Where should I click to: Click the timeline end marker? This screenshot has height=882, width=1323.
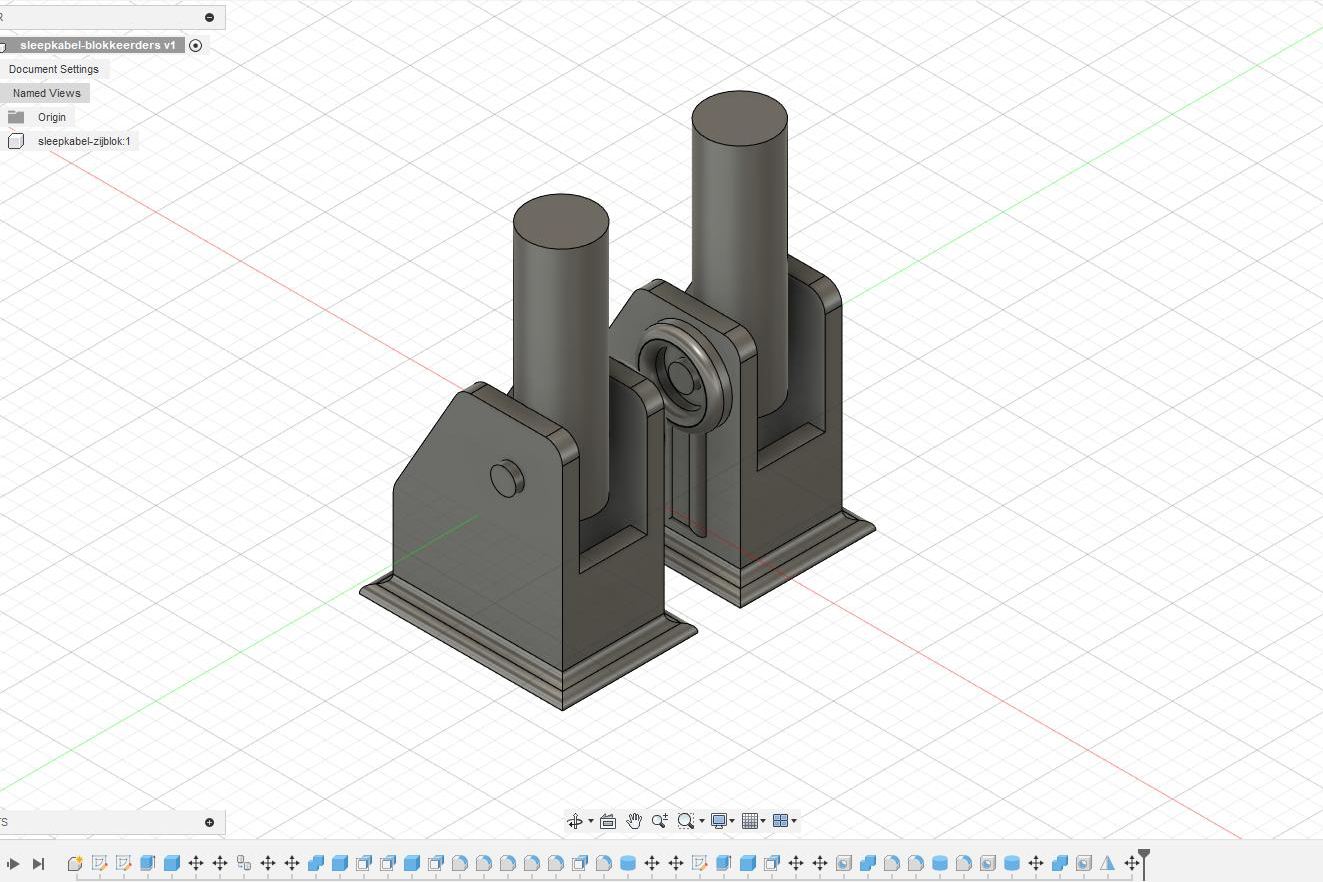(x=1144, y=862)
